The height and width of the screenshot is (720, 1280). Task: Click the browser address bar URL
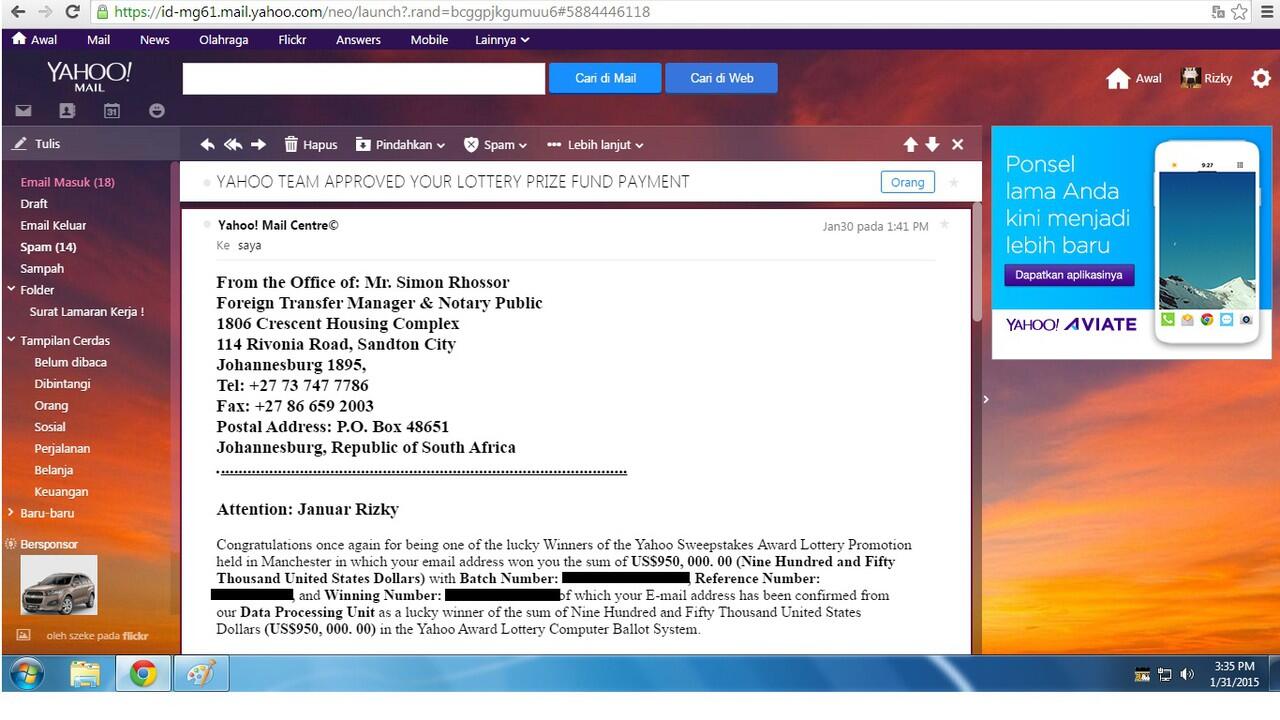[x=382, y=12]
